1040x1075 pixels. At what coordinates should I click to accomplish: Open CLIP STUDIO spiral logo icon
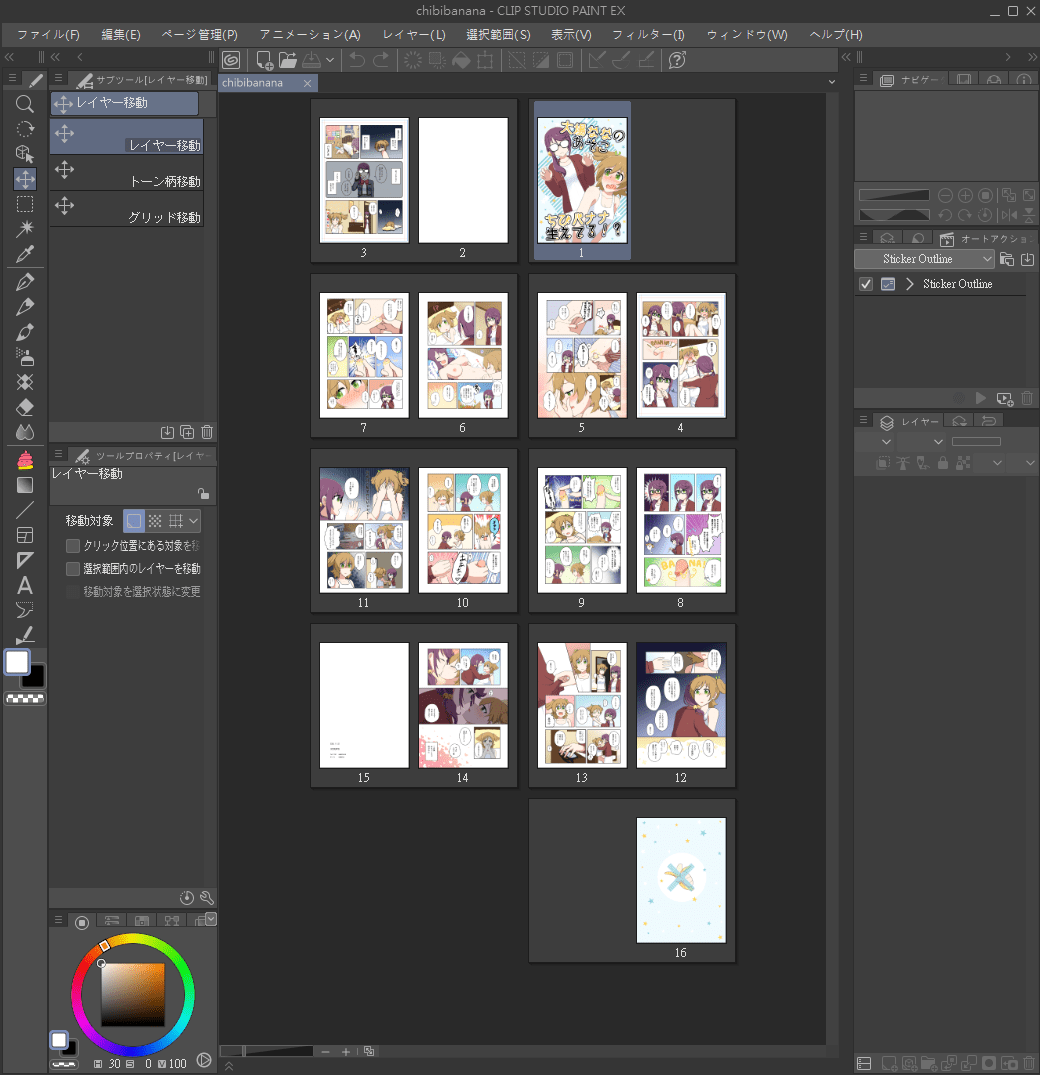[232, 60]
